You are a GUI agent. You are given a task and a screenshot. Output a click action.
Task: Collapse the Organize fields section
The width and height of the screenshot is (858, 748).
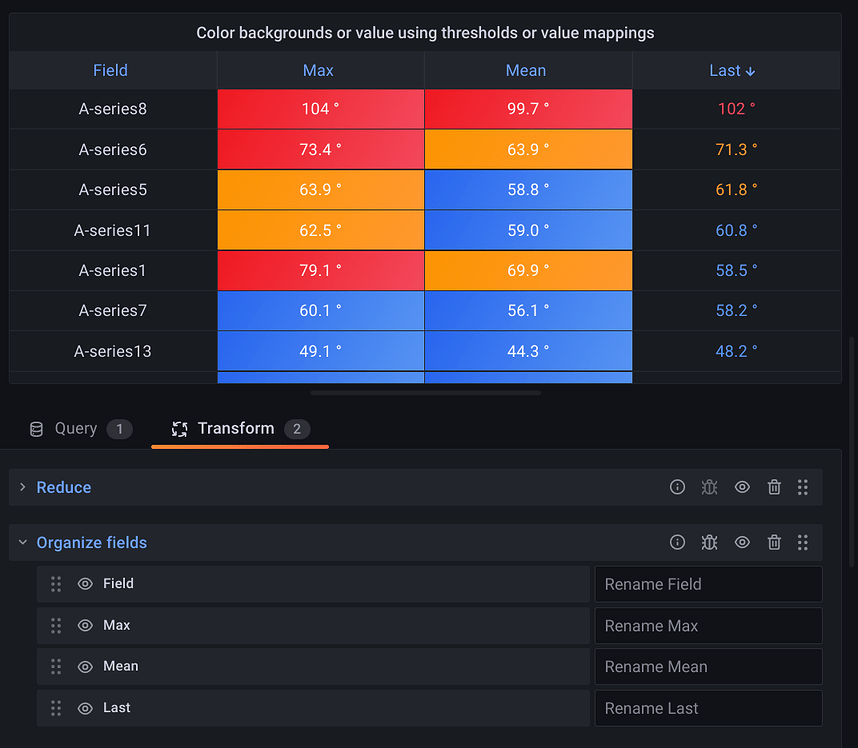tap(23, 542)
